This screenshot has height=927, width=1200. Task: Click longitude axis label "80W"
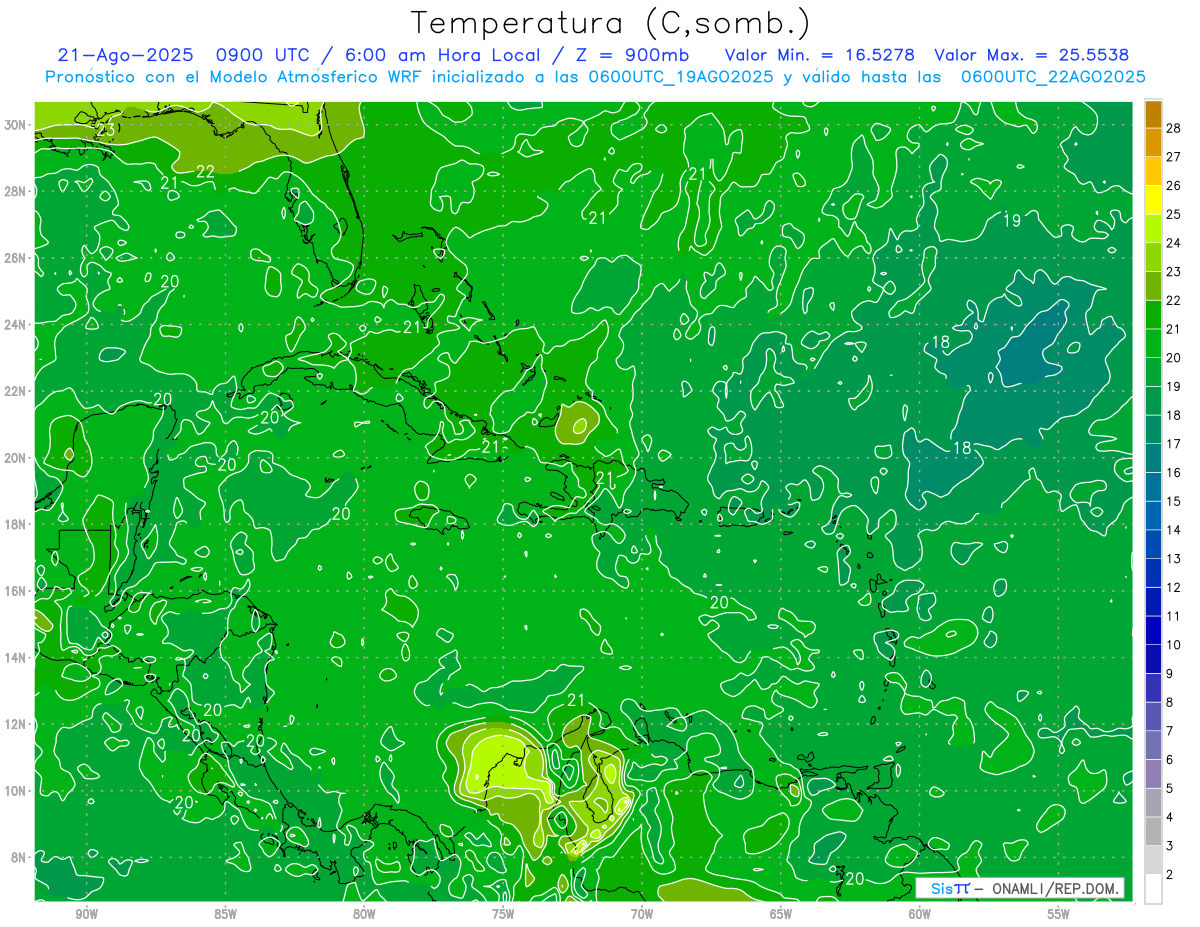[x=364, y=914]
